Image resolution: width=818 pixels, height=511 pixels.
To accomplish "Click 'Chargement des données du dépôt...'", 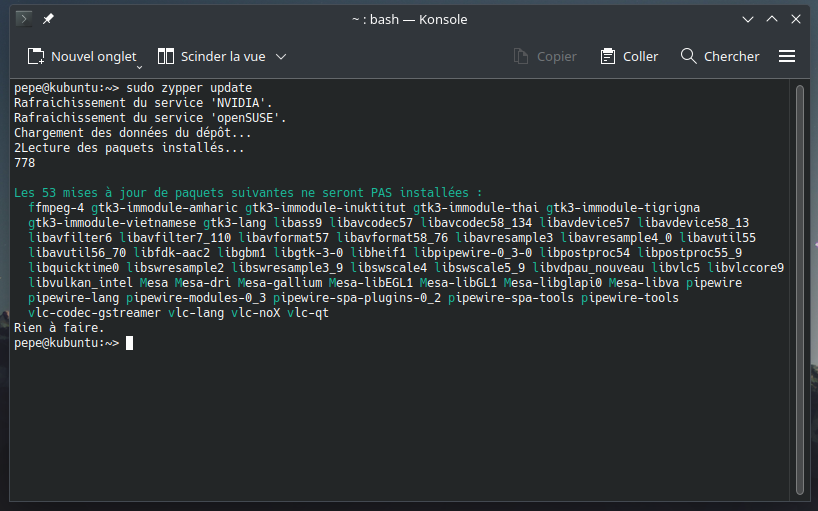I will click(133, 133).
